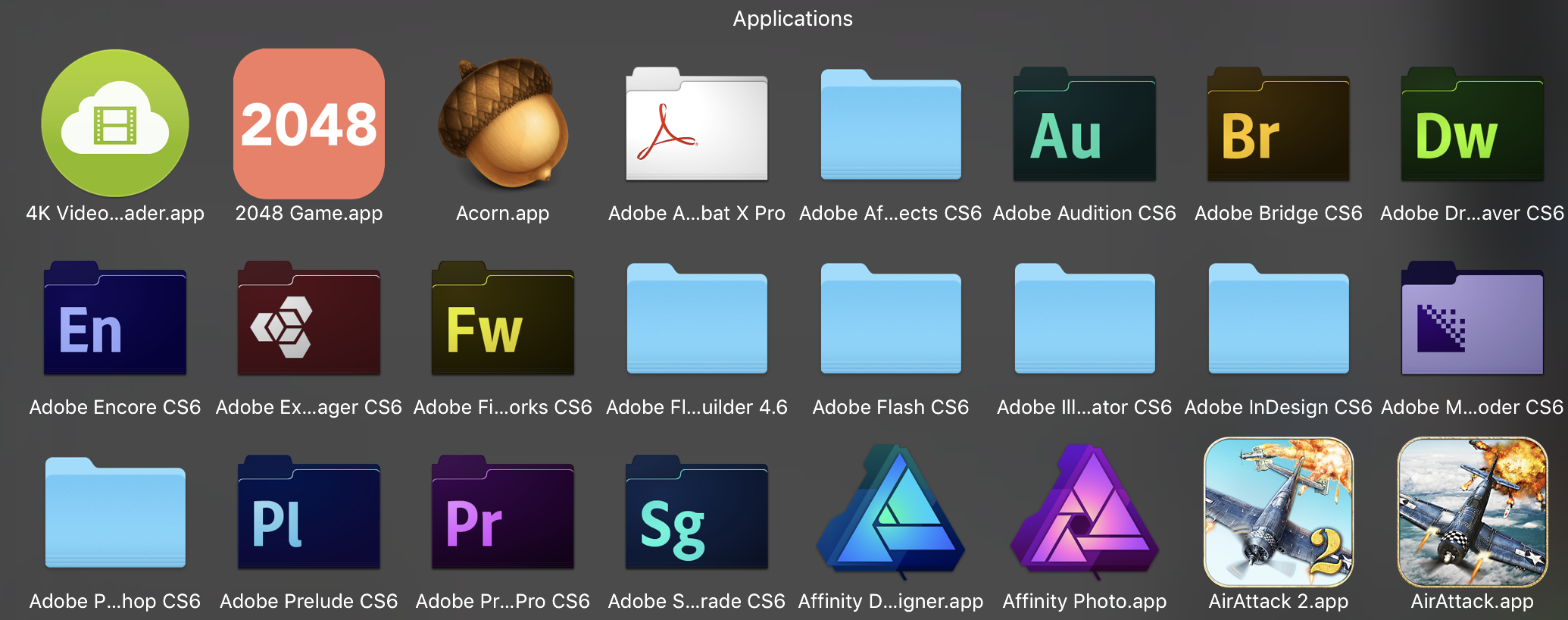The image size is (1568, 620).
Task: Select the 'Adobe Flash CS6' label
Action: point(891,408)
